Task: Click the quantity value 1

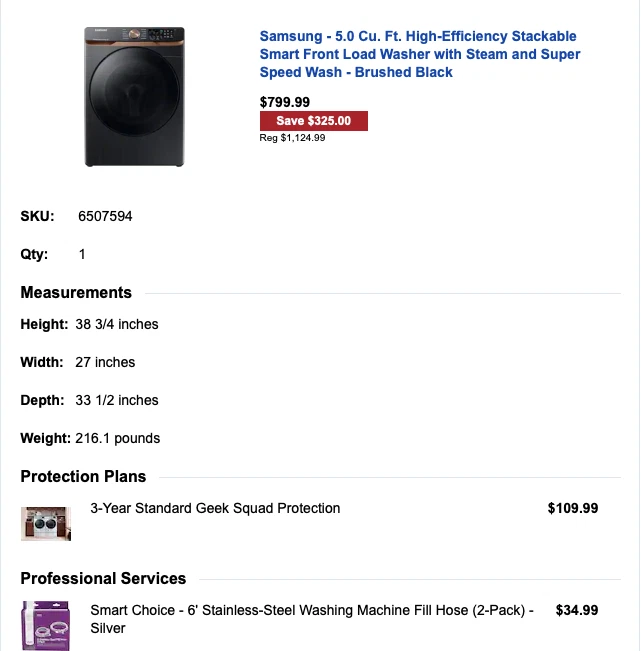Action: [82, 254]
